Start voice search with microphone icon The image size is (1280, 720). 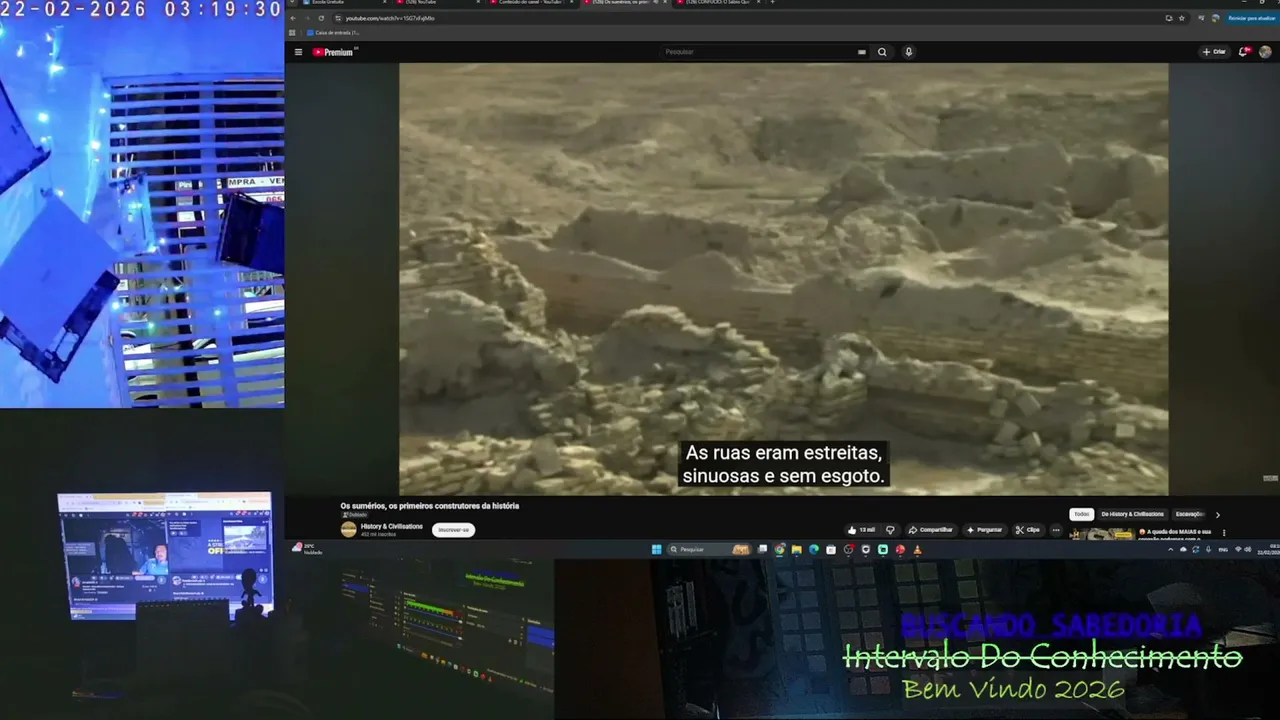click(908, 52)
